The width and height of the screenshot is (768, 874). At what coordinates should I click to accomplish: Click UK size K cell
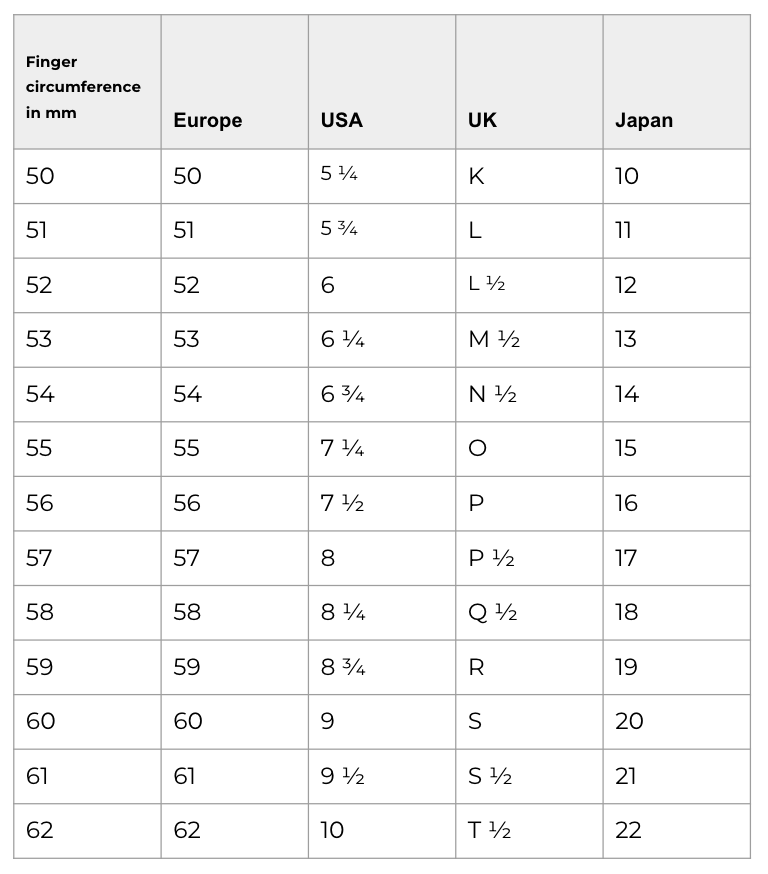(x=476, y=176)
